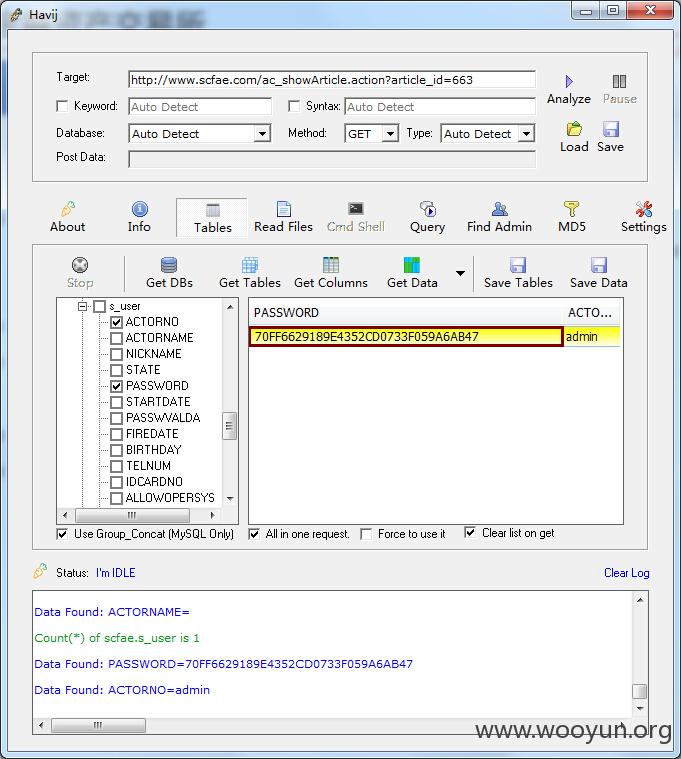Click the ACTO... column header
Screen dimensions: 681x759
[x=591, y=313]
